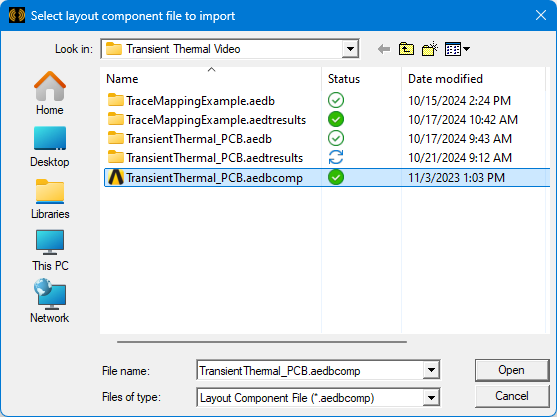557x417 pixels.
Task: Open the View menu icon
Action: (x=453, y=49)
